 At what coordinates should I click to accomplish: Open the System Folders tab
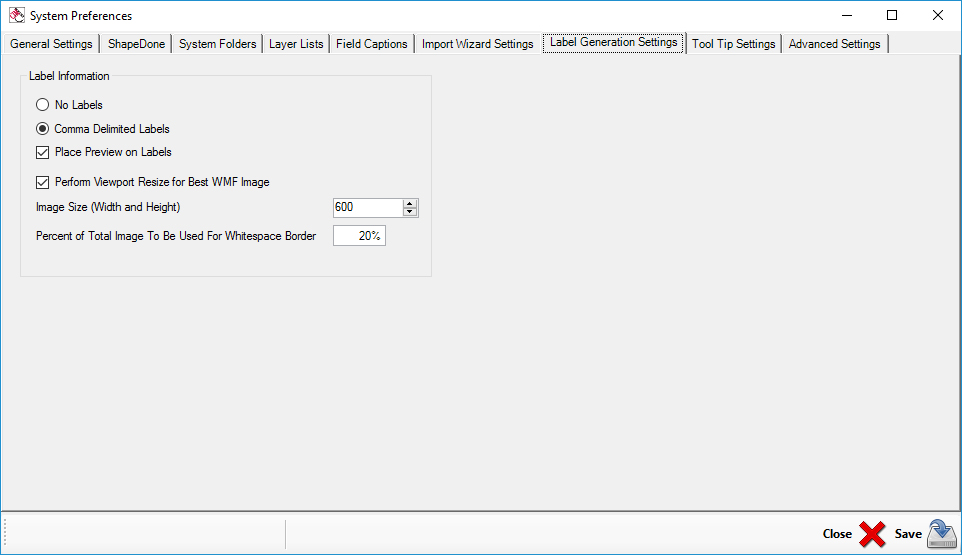(x=217, y=44)
